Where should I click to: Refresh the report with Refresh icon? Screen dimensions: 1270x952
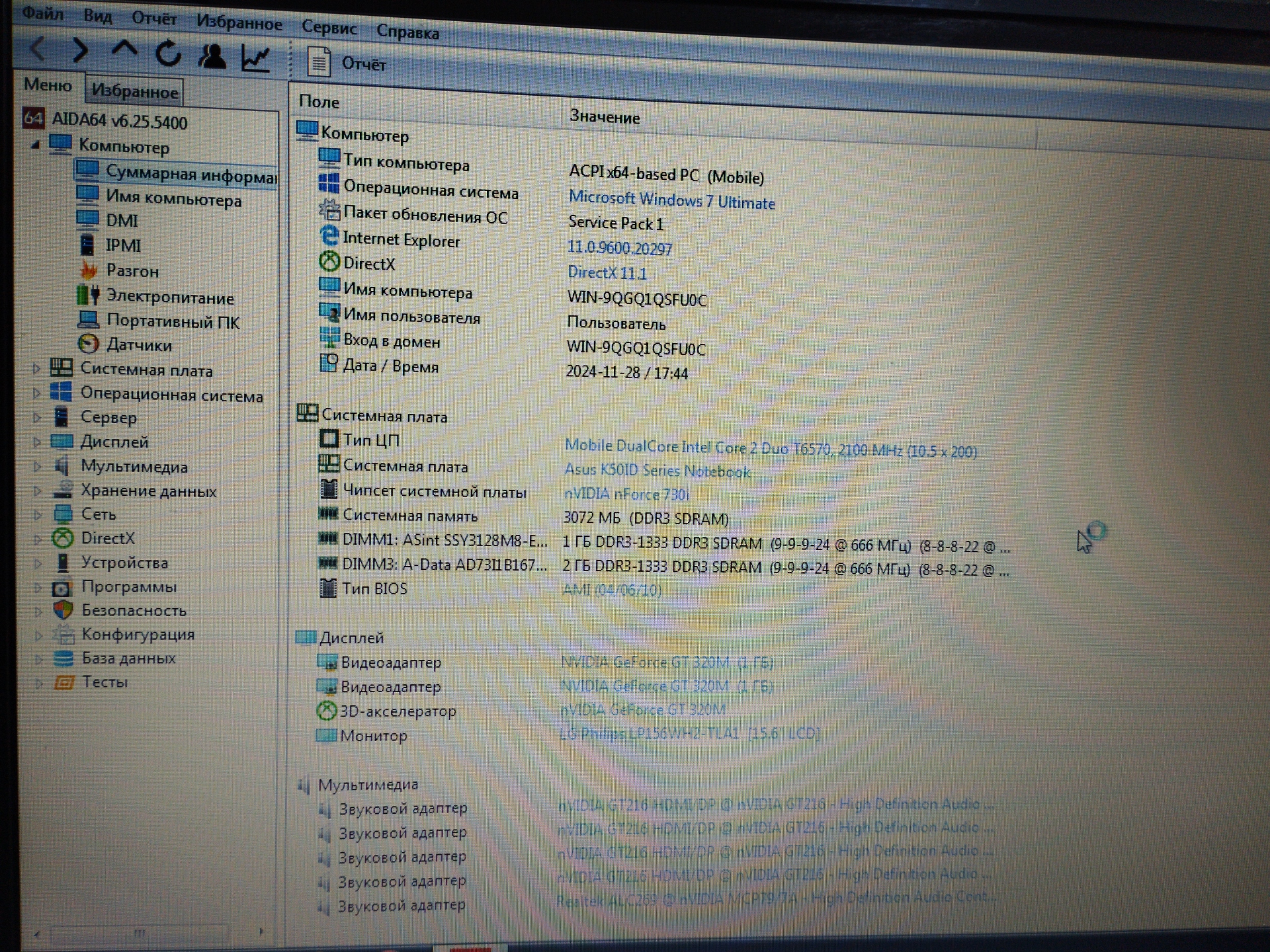coord(168,54)
